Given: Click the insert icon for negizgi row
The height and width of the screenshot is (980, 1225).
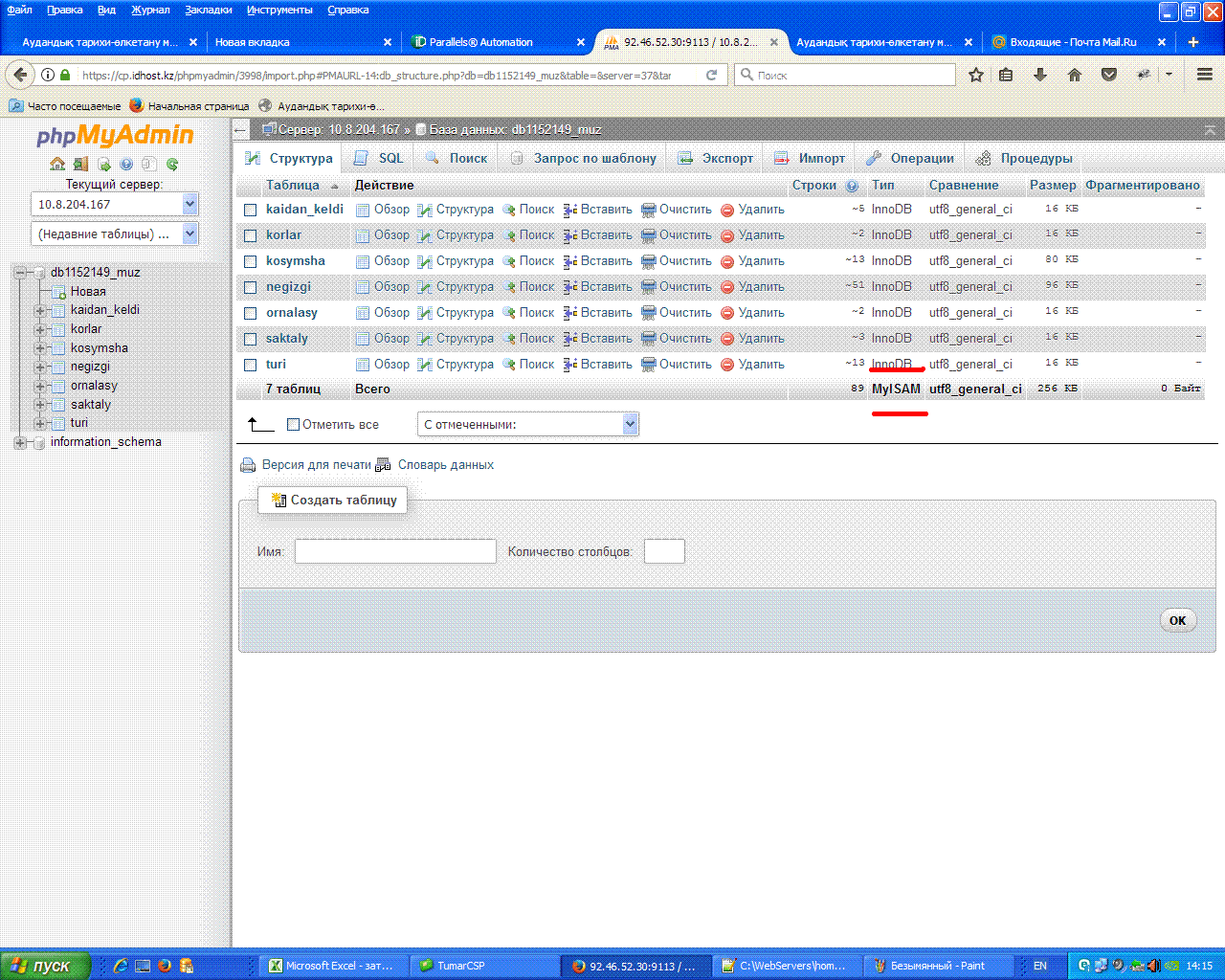Looking at the screenshot, I should click(x=569, y=287).
